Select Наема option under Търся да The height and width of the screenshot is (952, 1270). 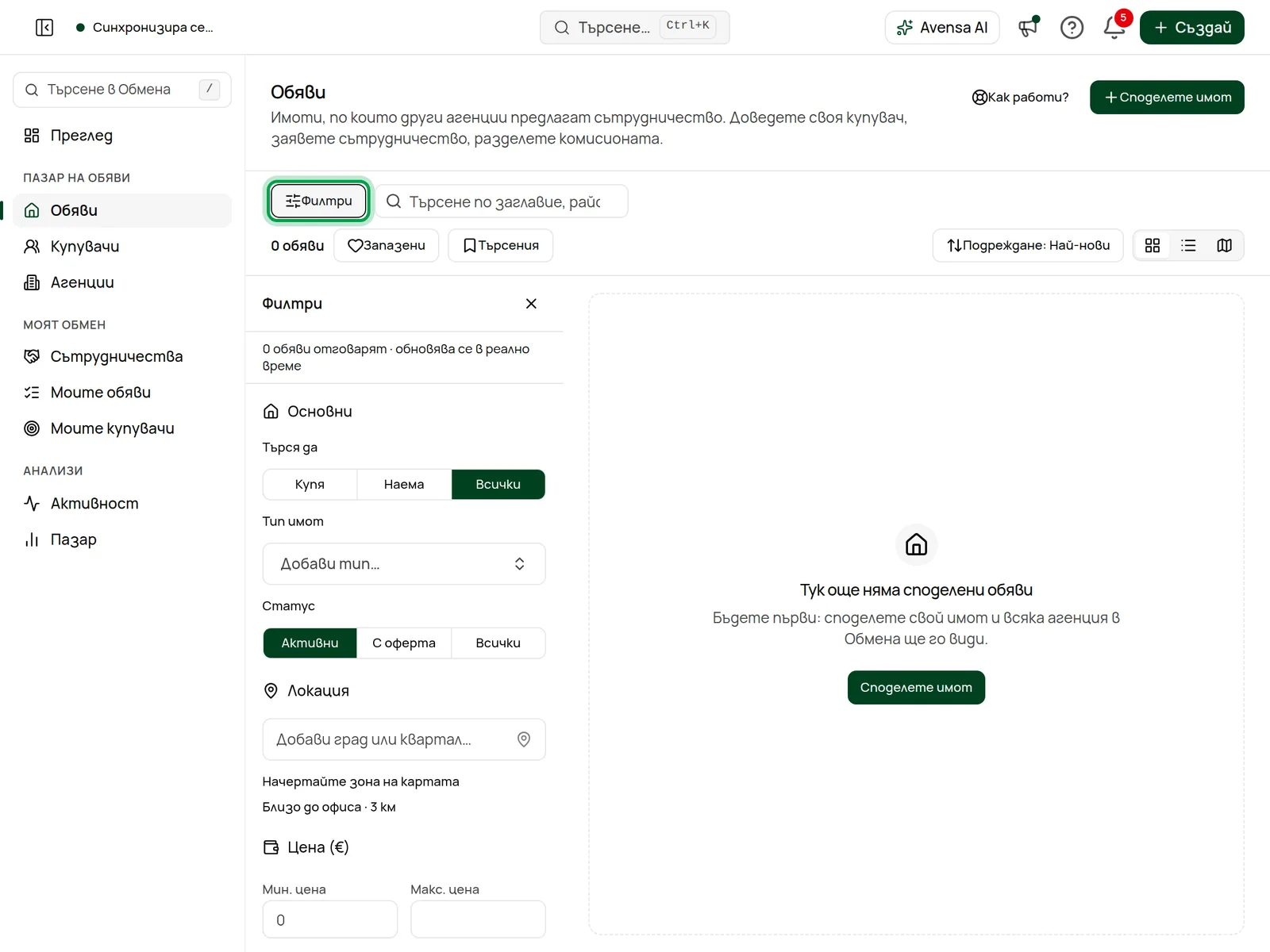tap(404, 485)
